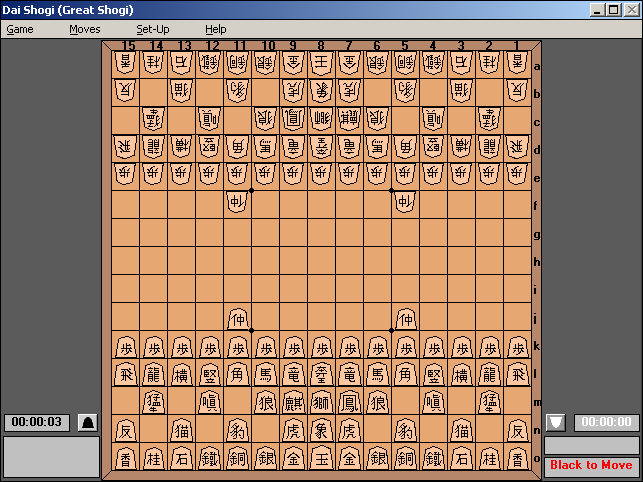
Task: Pick Black's Jeweled General 玉 at 8o
Action: [x=321, y=458]
